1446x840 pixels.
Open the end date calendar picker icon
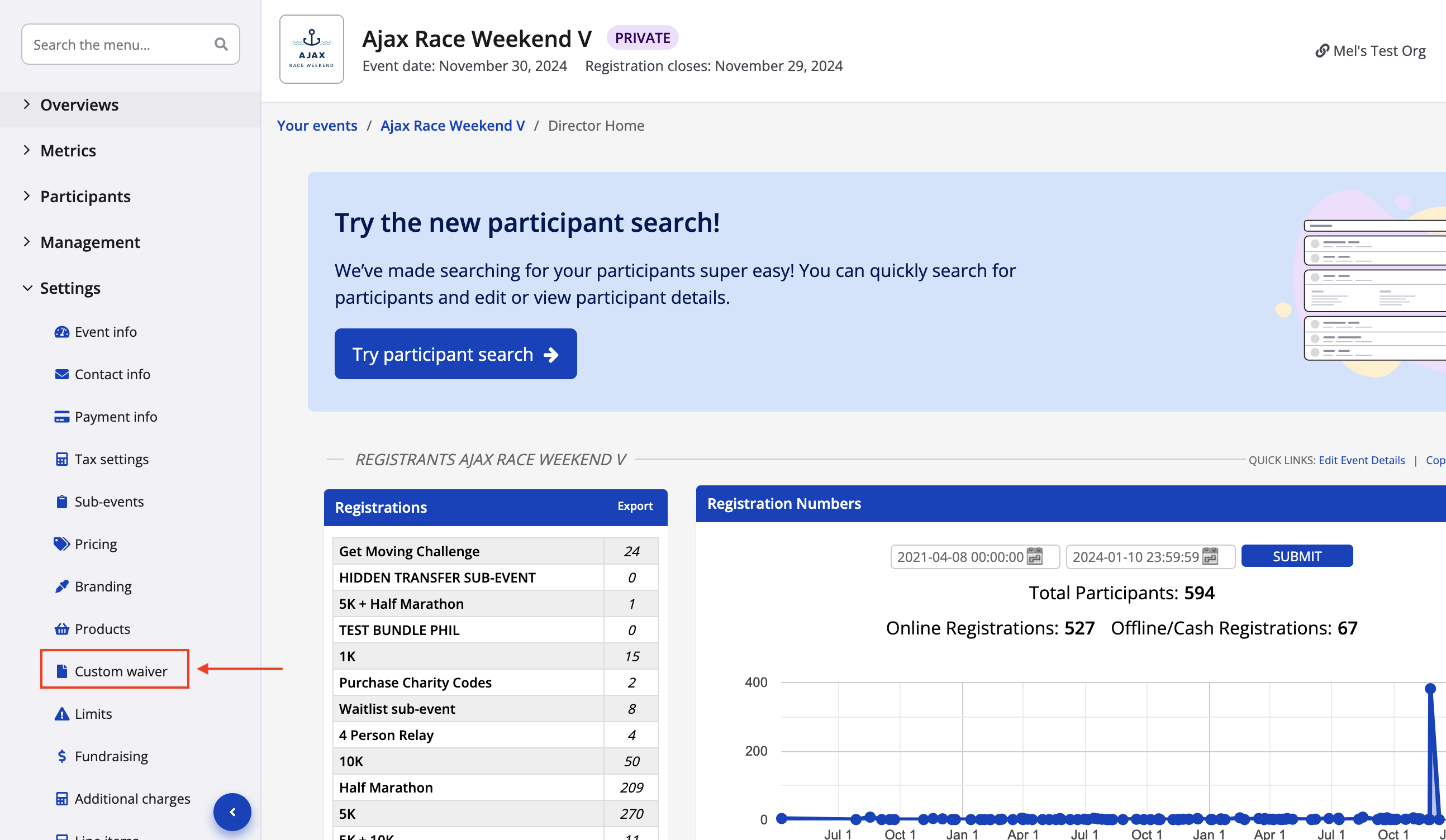click(1210, 556)
